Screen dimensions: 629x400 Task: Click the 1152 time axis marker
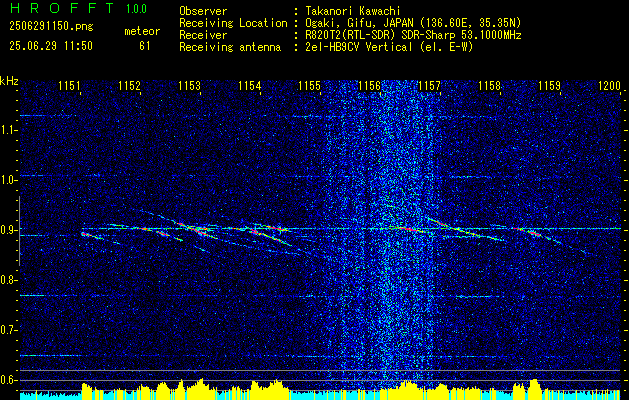(x=130, y=86)
